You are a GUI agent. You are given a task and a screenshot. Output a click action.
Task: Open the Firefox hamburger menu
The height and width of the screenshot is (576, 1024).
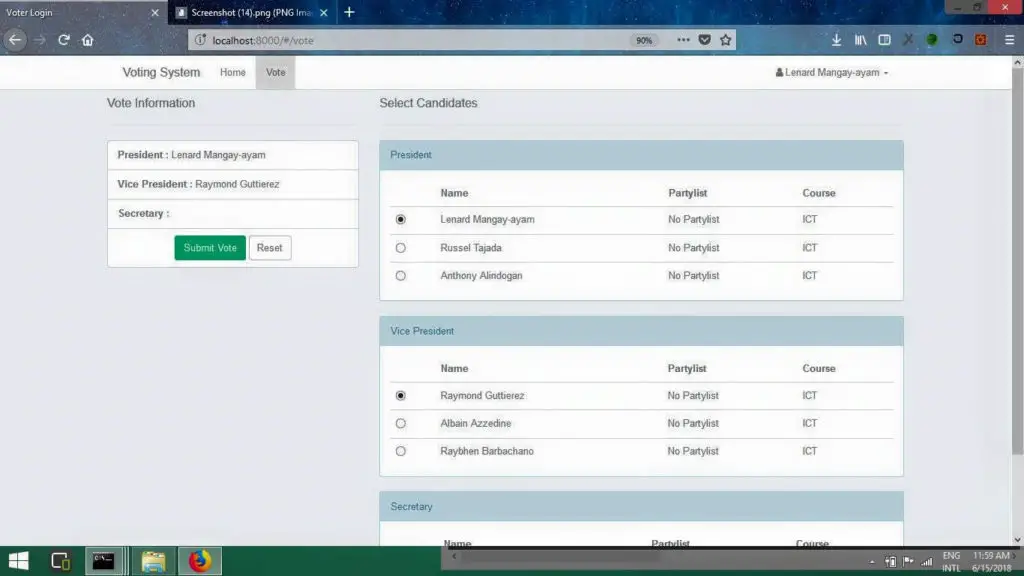pos(1008,40)
